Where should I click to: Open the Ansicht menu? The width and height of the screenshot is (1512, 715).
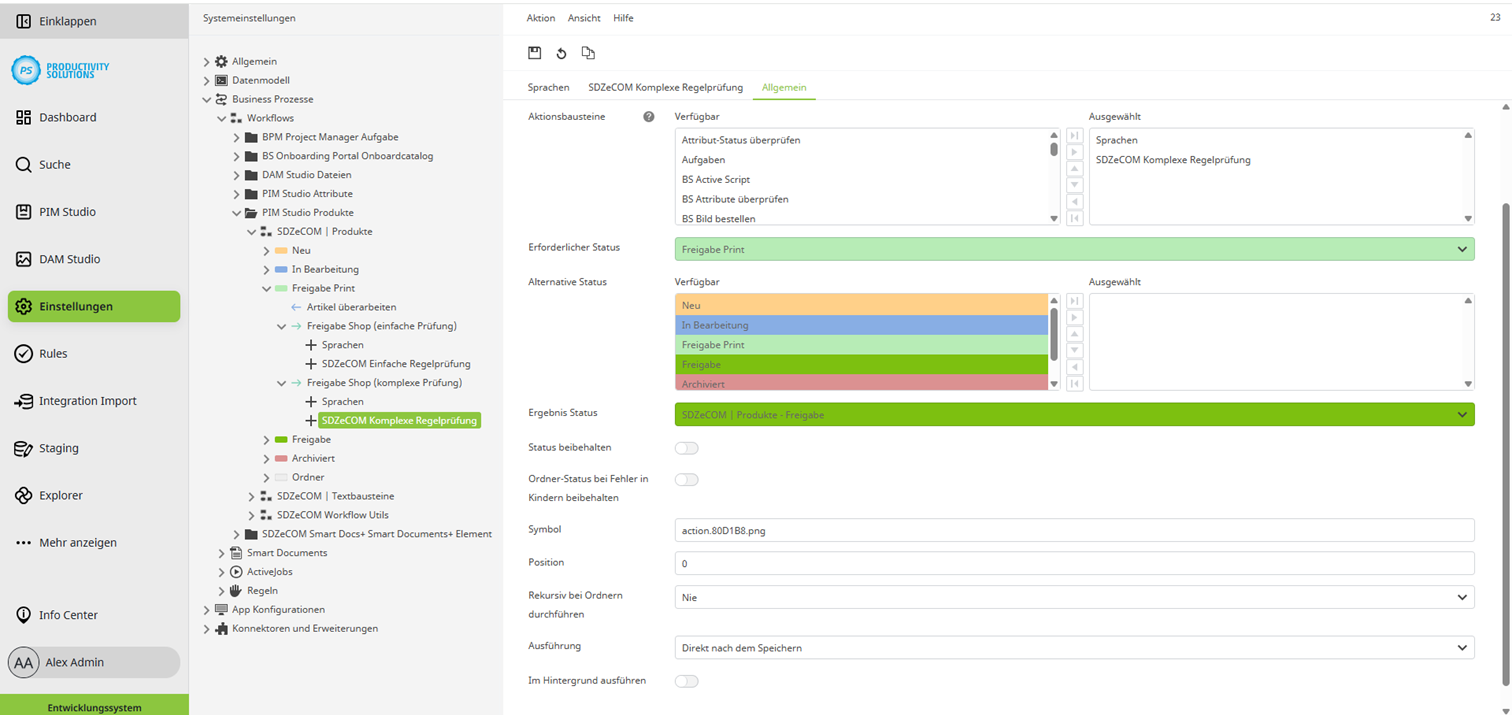[583, 17]
